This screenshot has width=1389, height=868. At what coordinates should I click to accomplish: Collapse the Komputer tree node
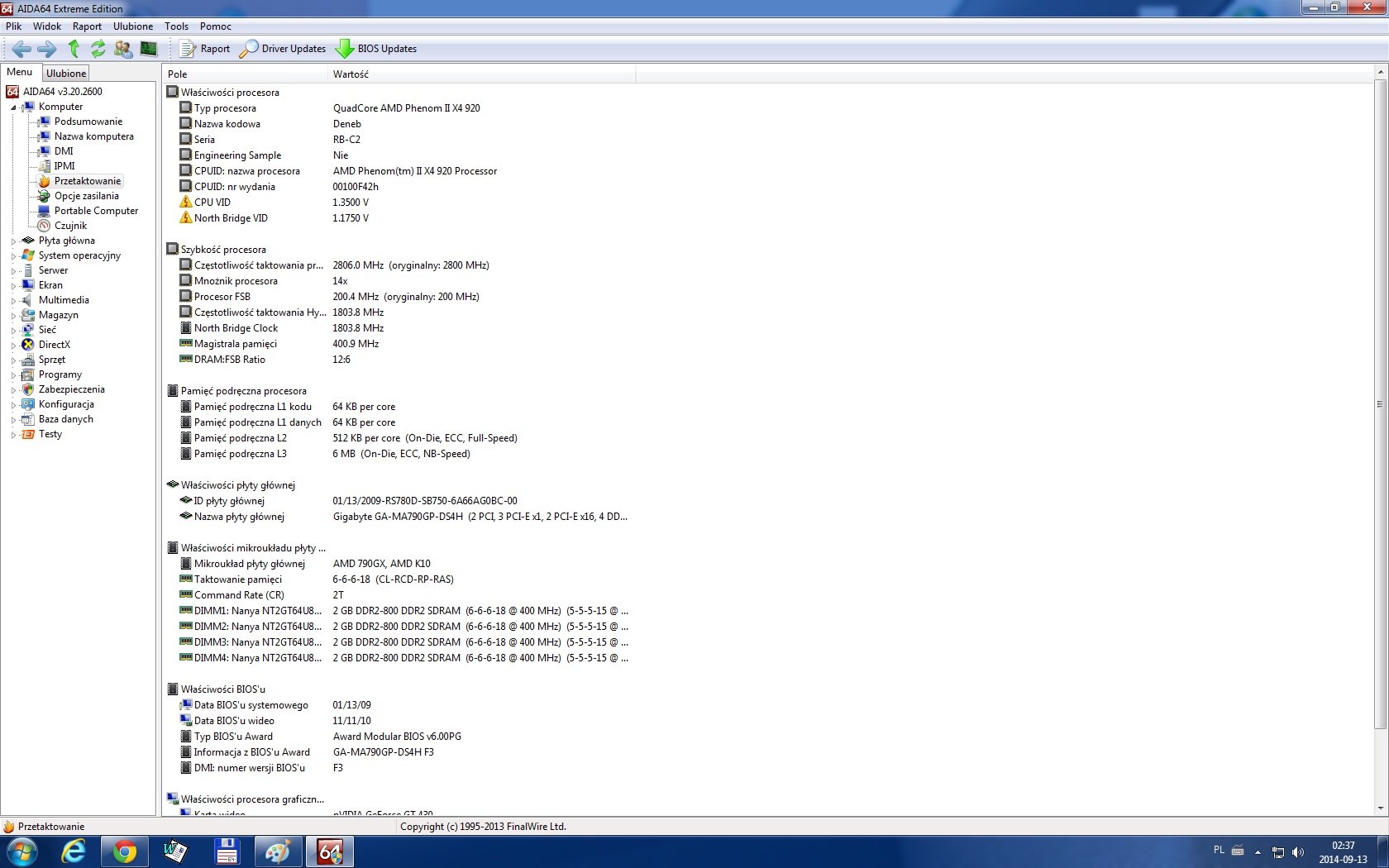click(x=13, y=107)
